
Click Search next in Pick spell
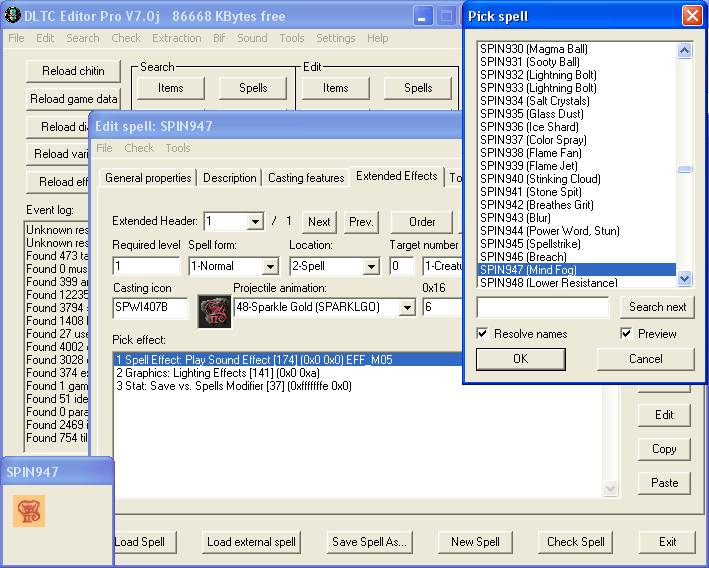pos(657,307)
